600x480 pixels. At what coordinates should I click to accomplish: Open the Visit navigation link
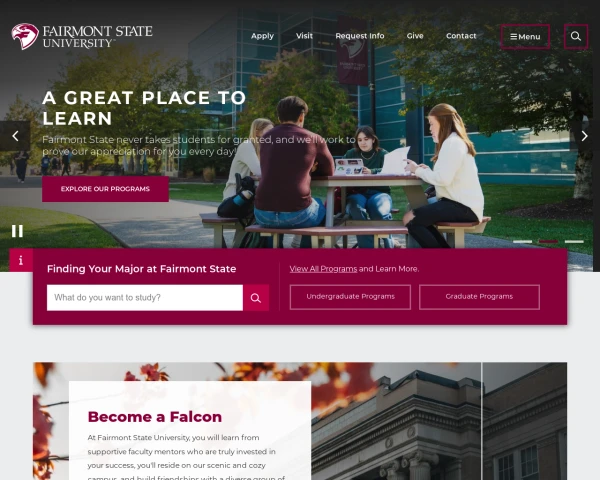304,36
